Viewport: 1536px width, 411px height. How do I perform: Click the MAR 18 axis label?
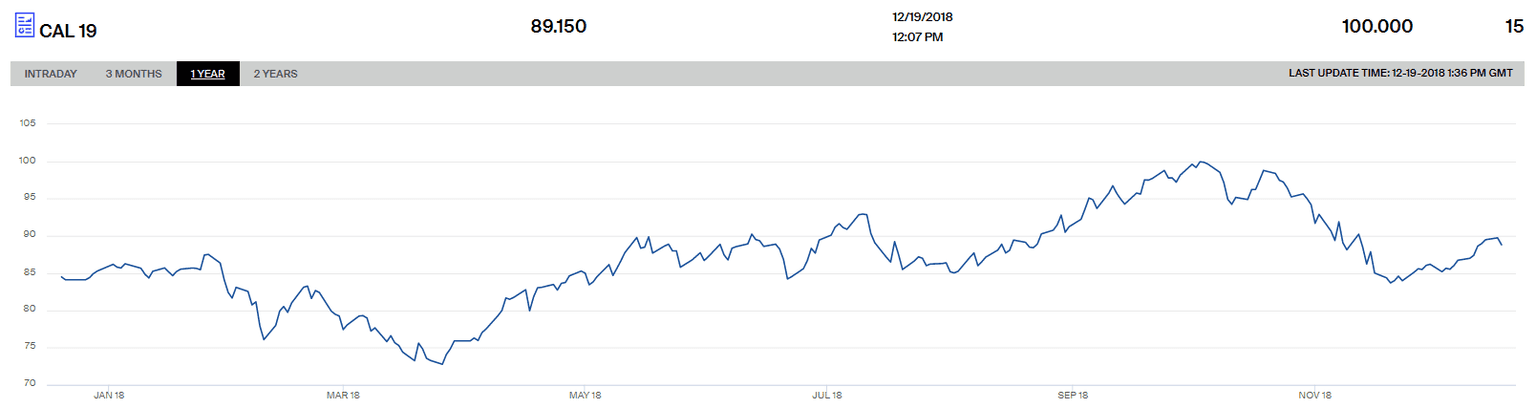(x=343, y=396)
